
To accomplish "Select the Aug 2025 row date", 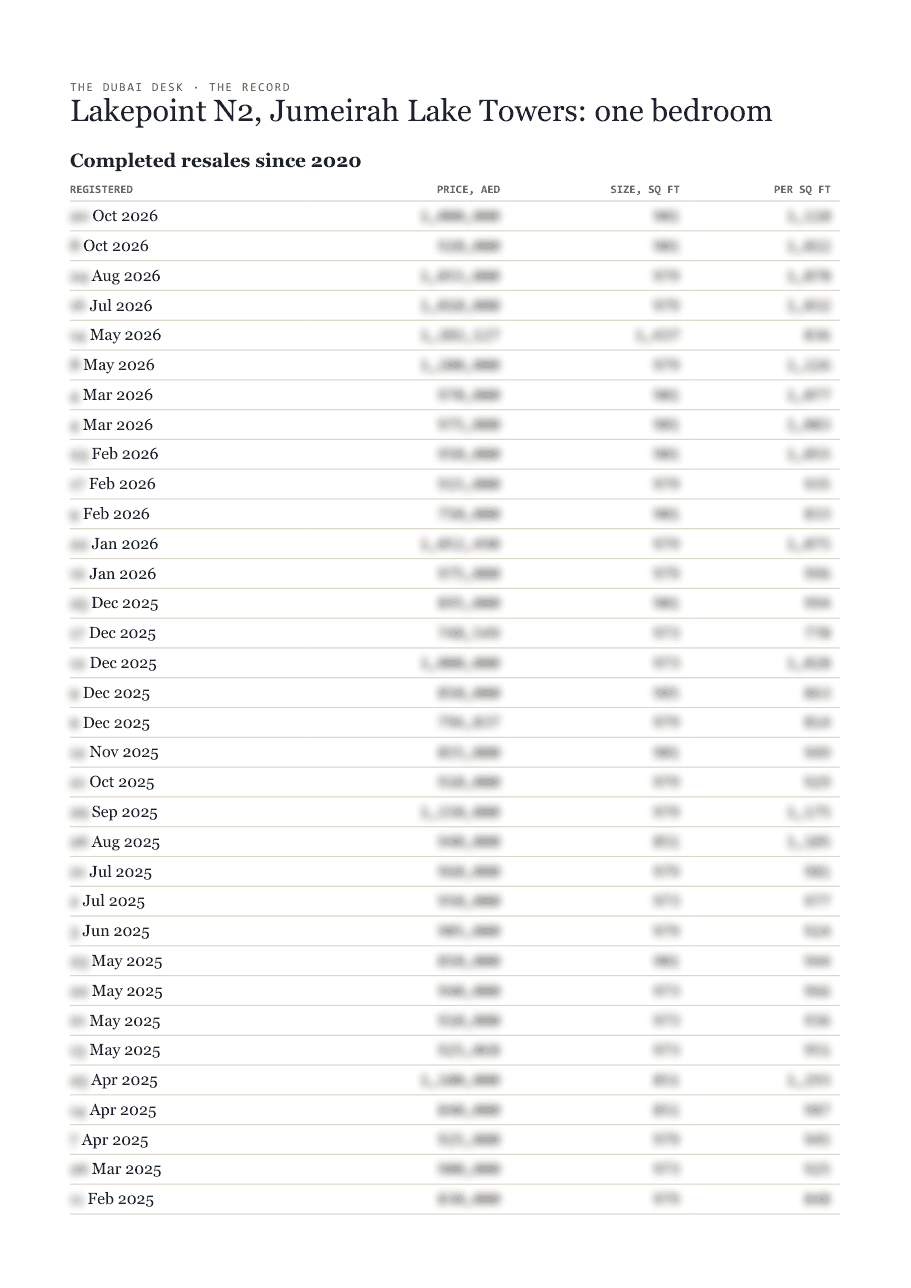I will tap(115, 842).
